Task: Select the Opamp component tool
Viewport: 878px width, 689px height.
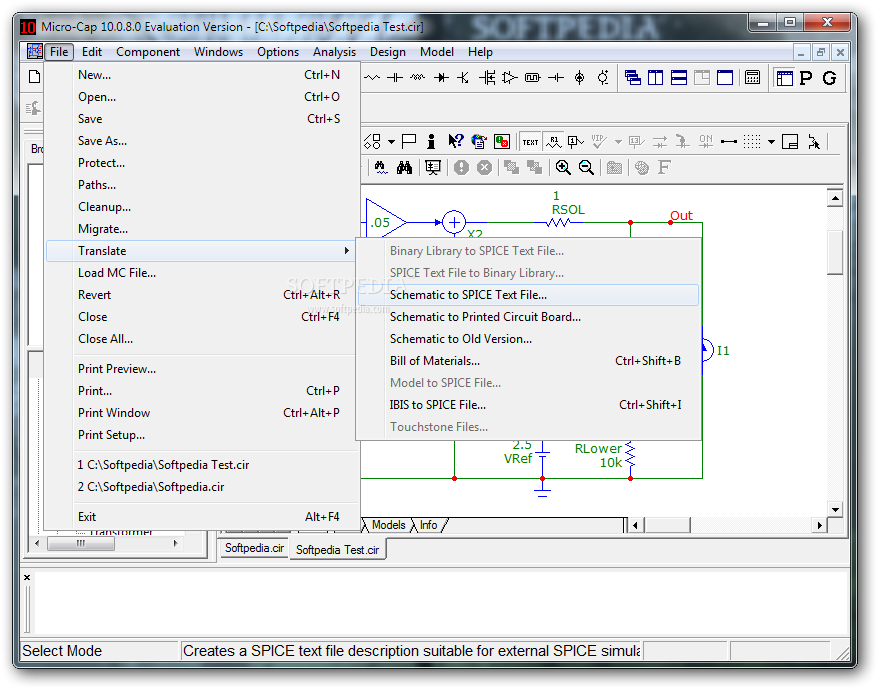Action: point(510,78)
